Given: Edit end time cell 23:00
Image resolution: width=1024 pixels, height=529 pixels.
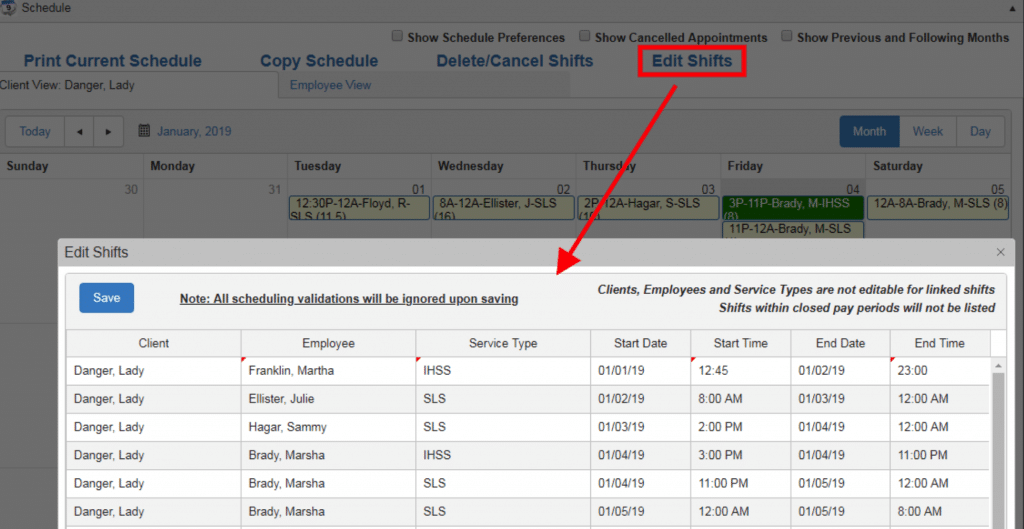Looking at the screenshot, I should (x=940, y=371).
